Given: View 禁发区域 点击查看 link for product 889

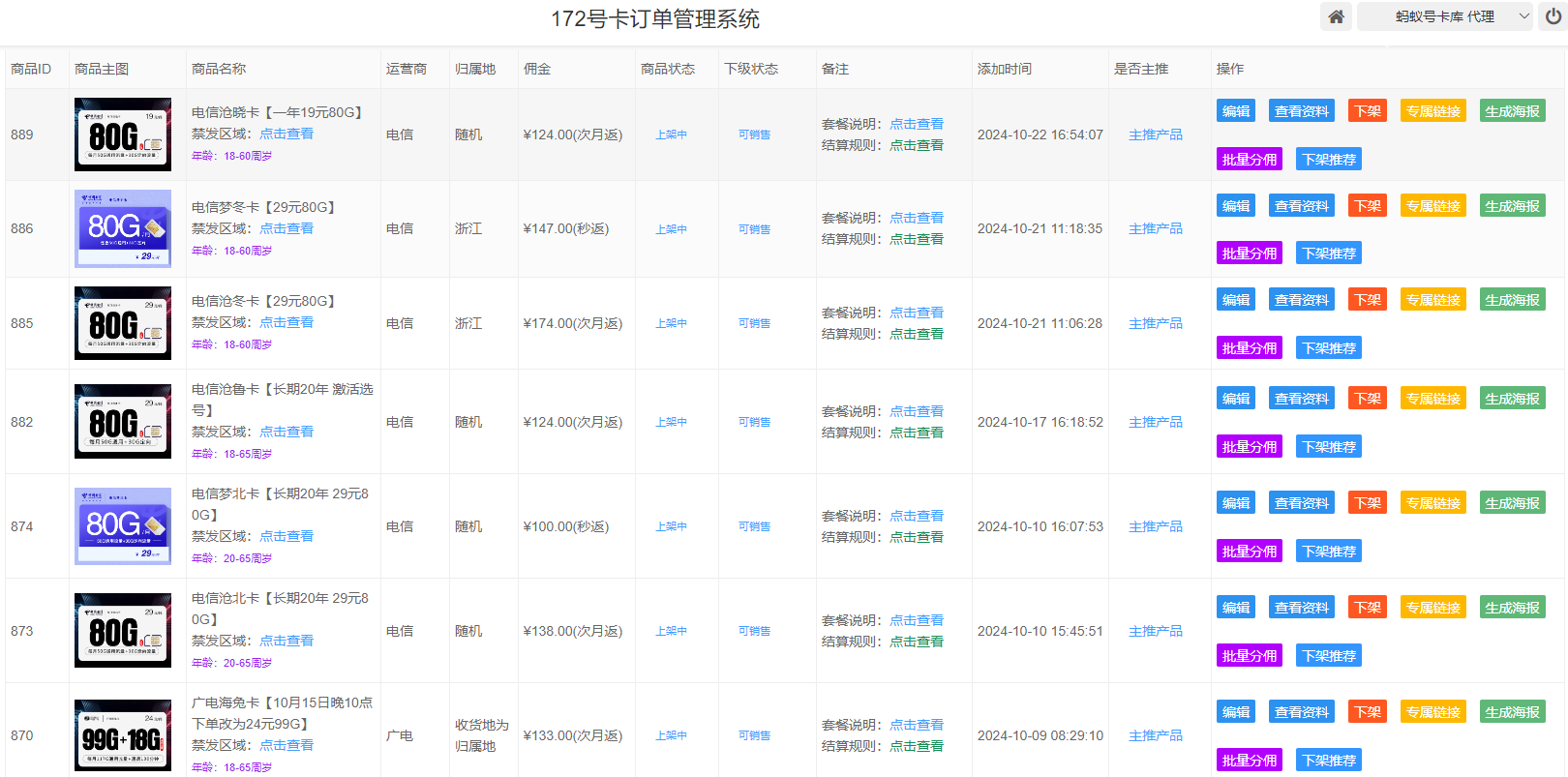Looking at the screenshot, I should 286,134.
